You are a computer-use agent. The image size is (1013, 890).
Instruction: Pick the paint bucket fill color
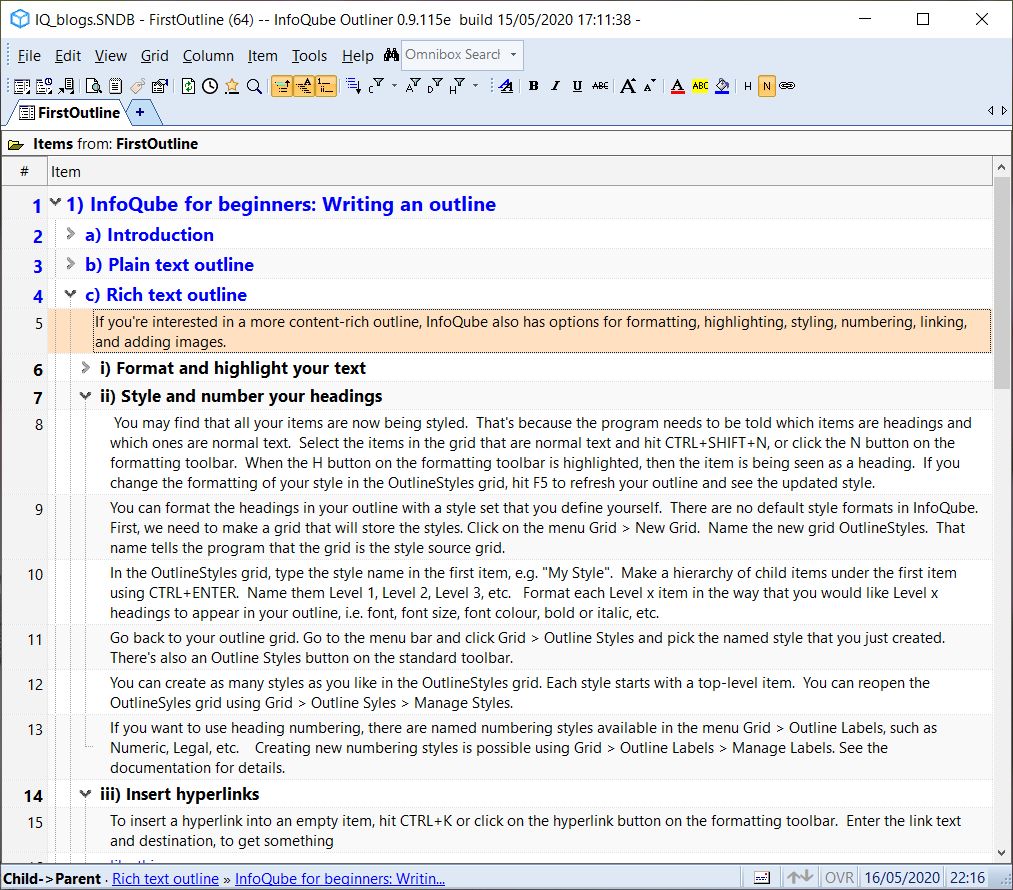722,86
